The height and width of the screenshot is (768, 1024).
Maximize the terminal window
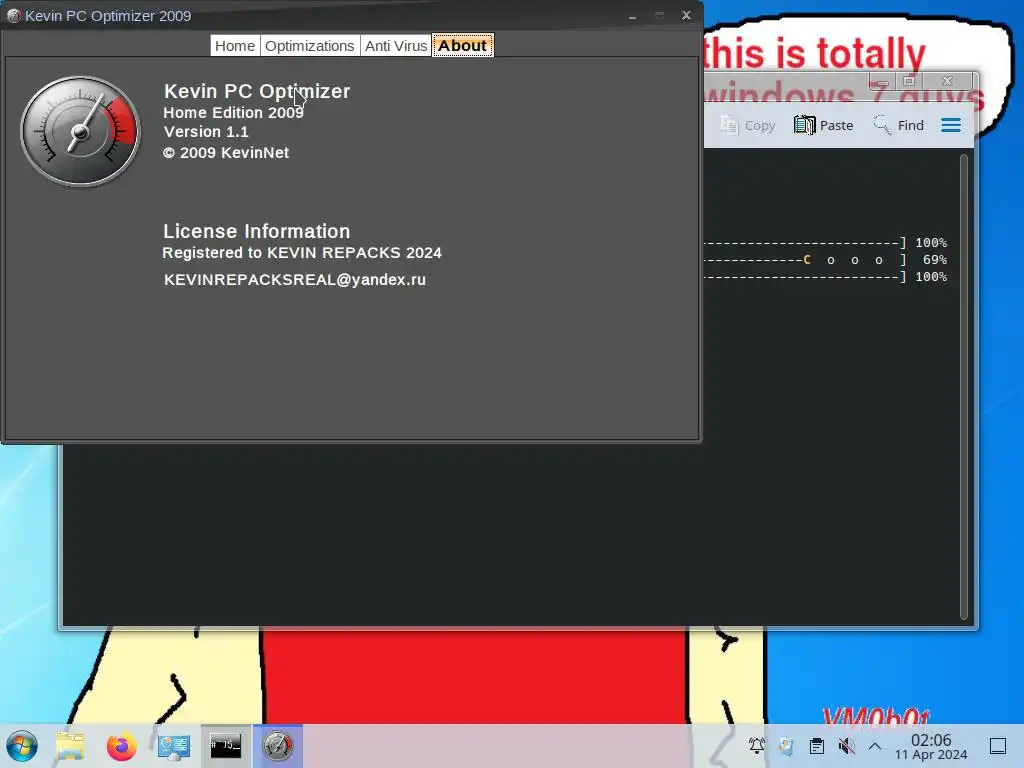(908, 81)
